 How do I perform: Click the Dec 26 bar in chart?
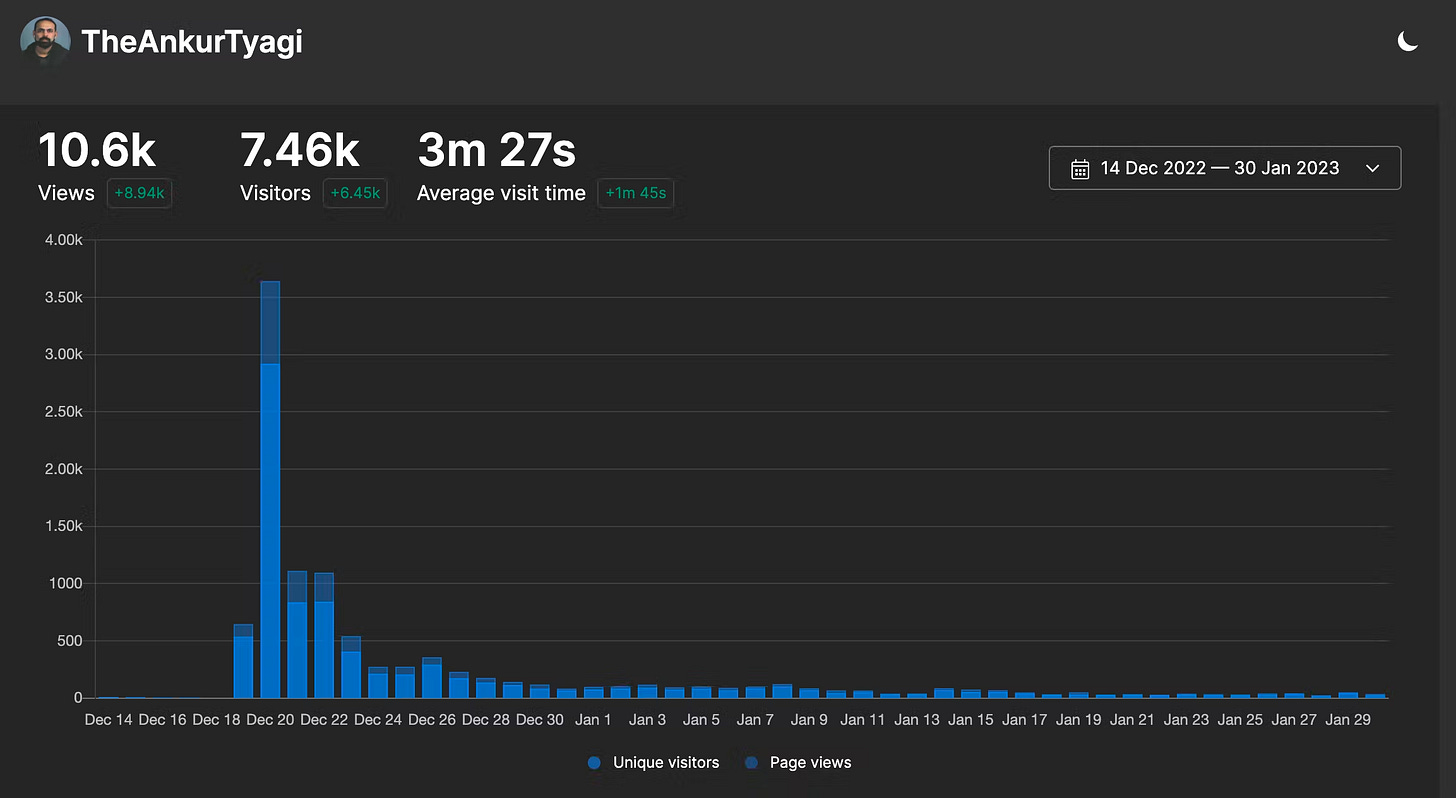(432, 677)
